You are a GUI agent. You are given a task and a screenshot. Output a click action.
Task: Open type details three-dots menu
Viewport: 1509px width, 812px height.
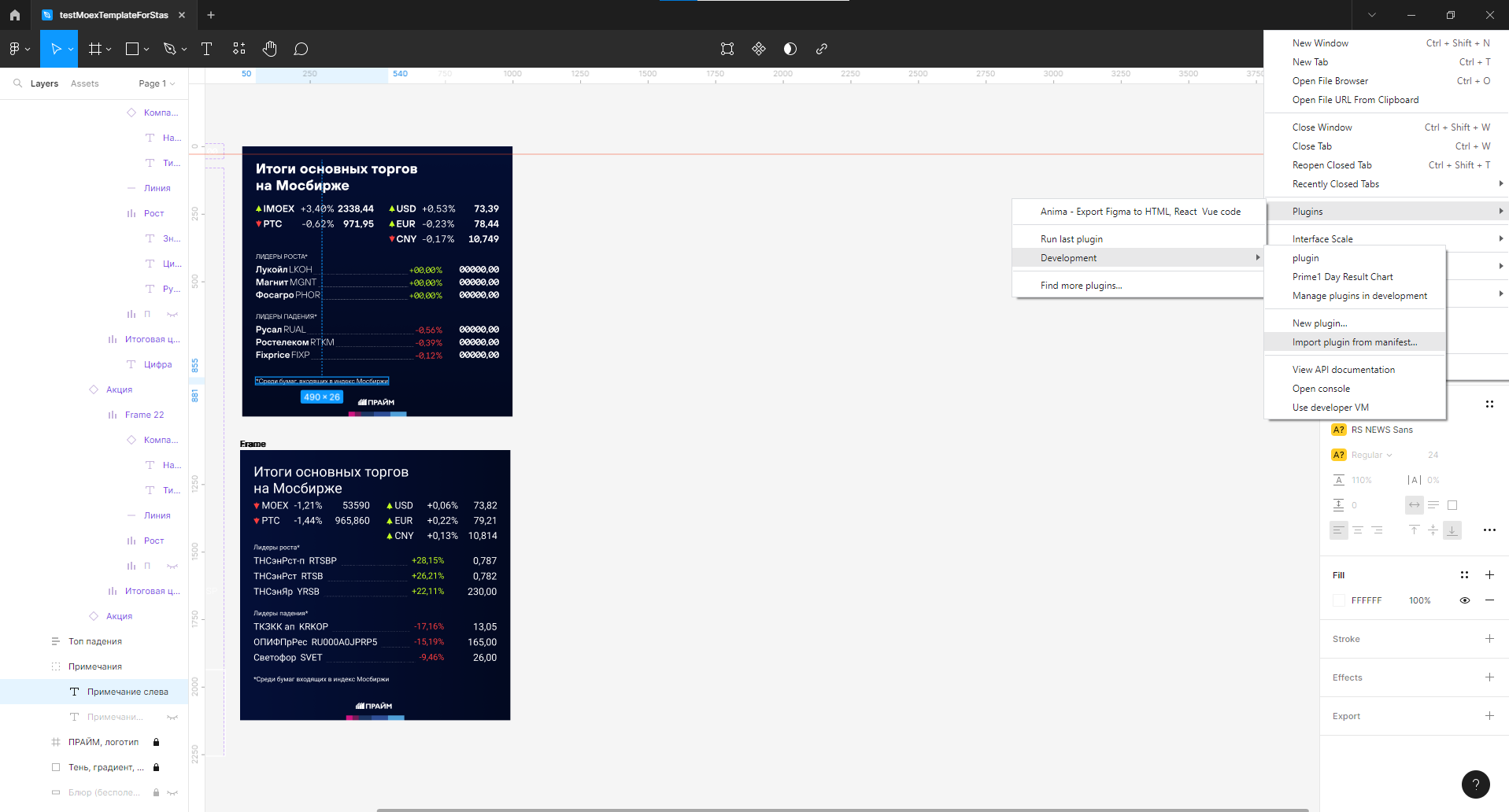(1489, 530)
